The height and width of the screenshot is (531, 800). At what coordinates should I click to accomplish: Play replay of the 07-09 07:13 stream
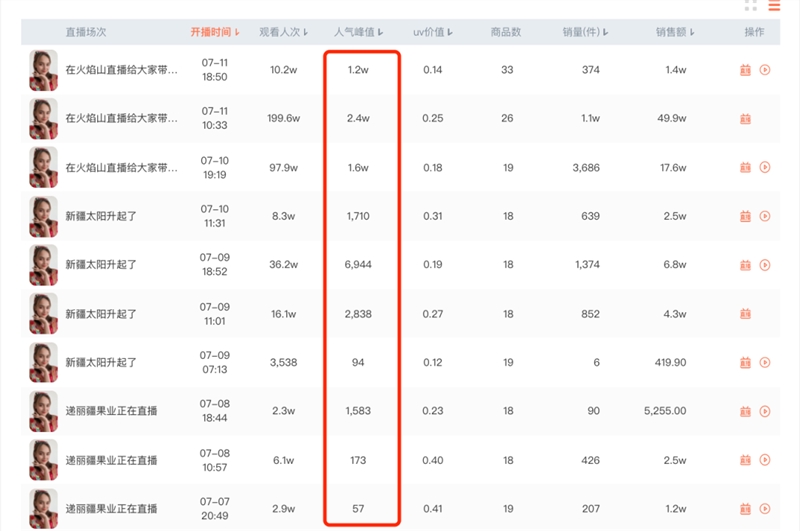pyautogui.click(x=765, y=362)
